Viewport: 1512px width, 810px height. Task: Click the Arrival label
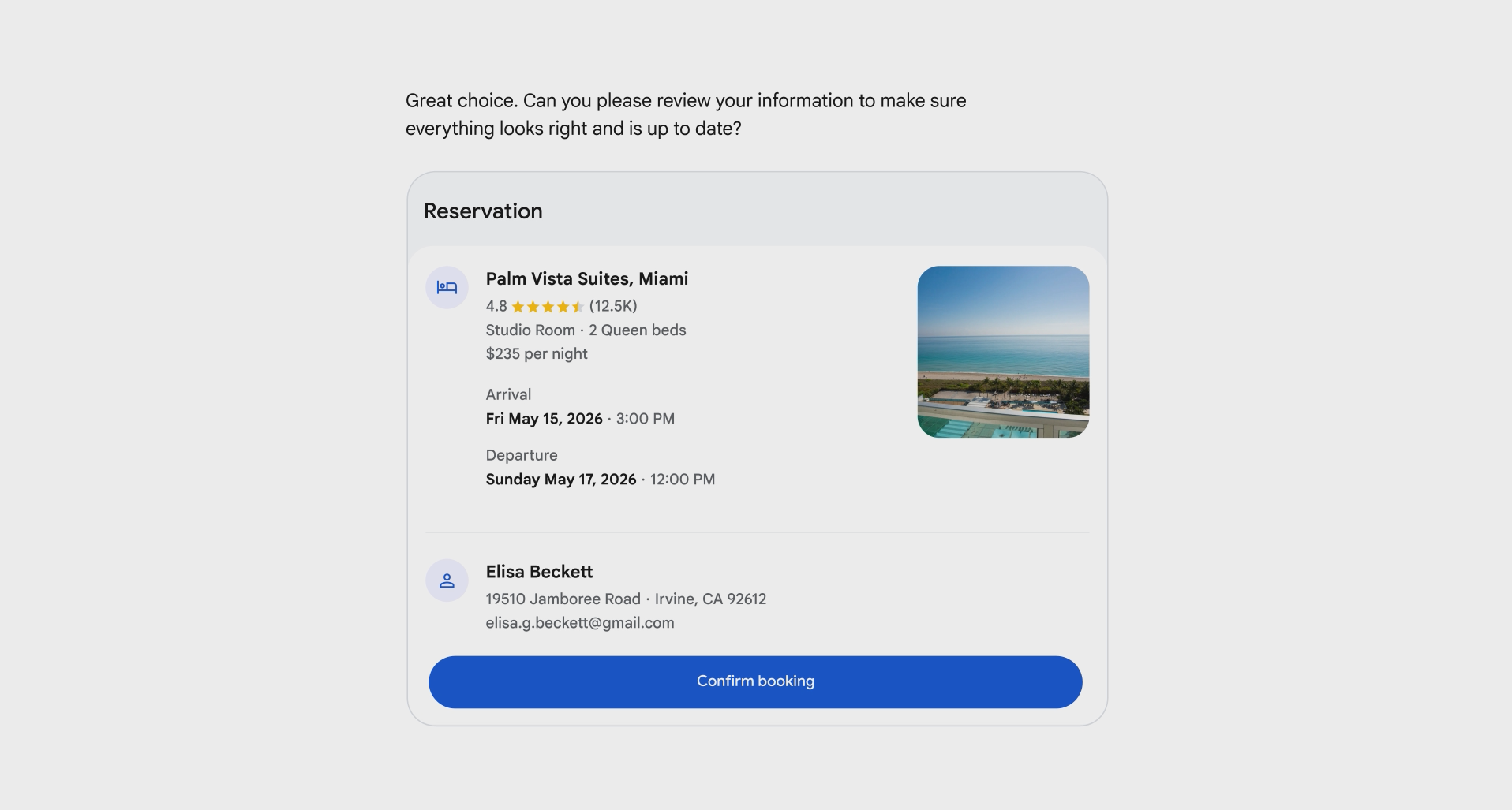click(x=508, y=394)
